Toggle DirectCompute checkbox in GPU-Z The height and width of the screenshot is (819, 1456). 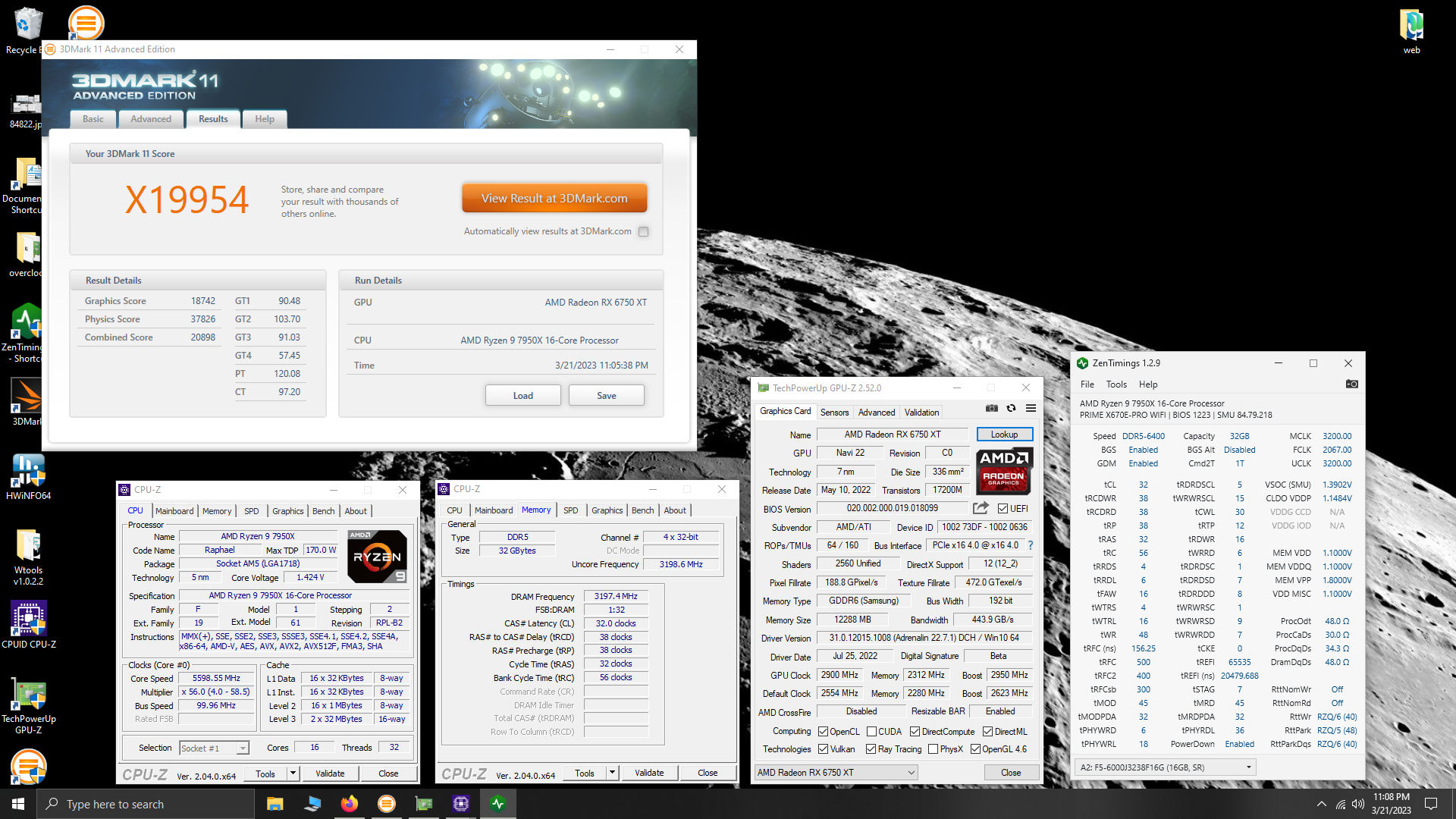pos(915,732)
